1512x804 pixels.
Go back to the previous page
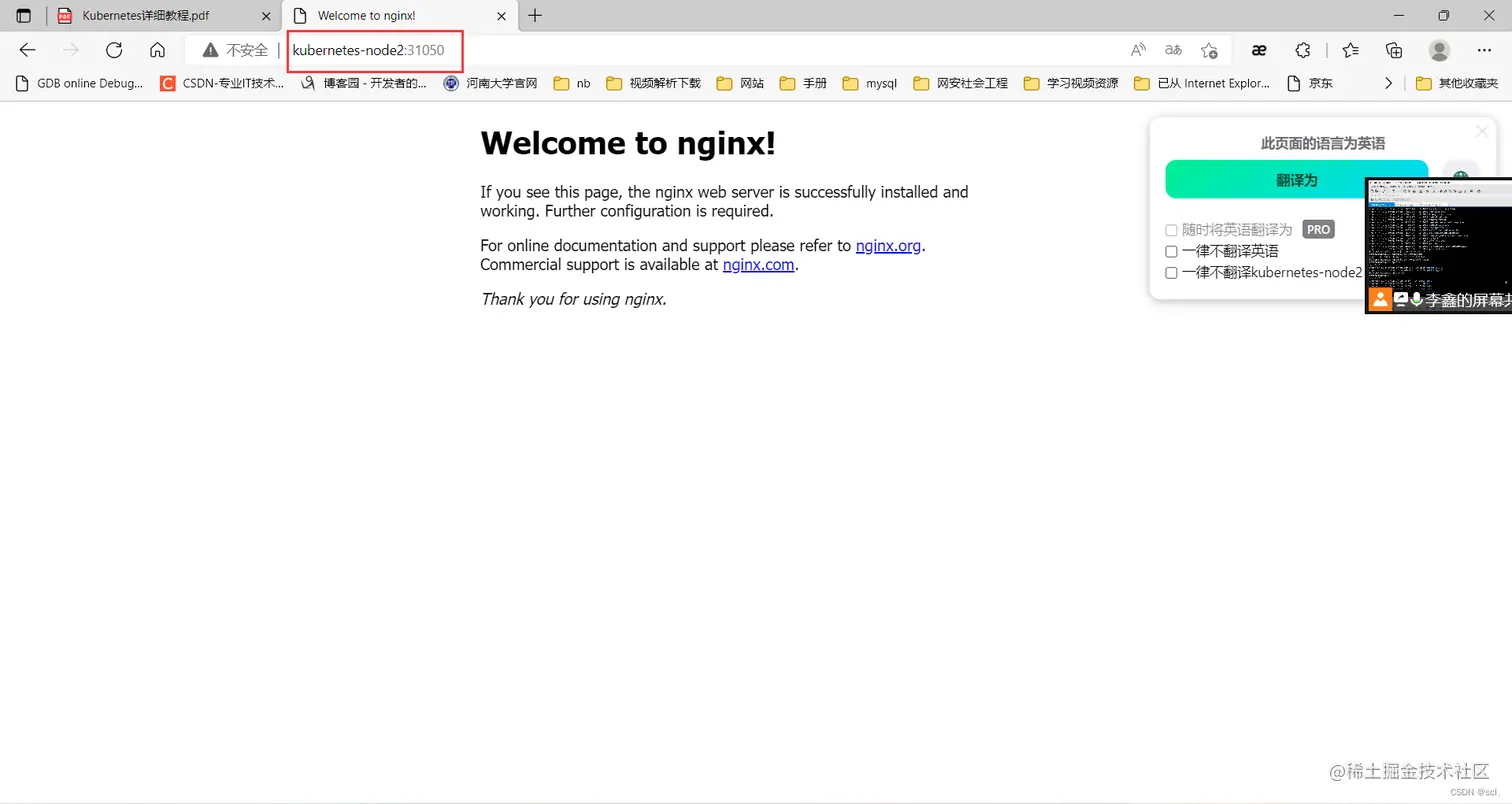point(28,50)
